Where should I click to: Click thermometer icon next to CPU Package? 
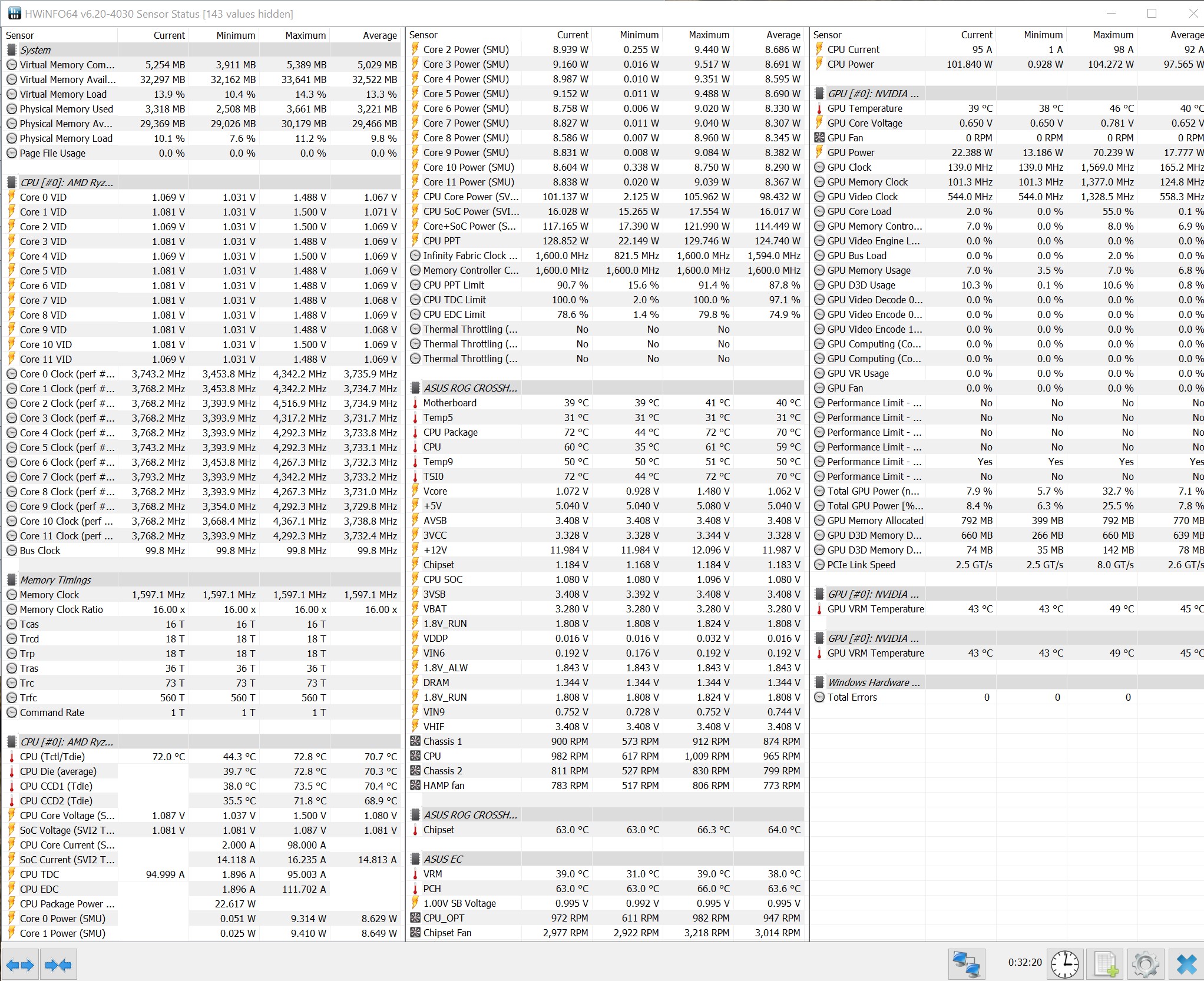pos(415,432)
